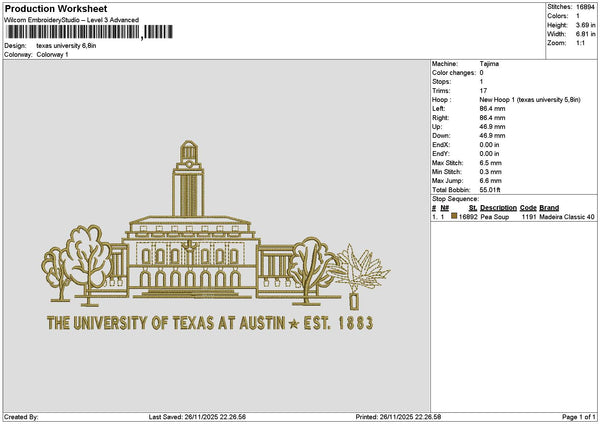Click "Madeira Classic 40" brand entry

[567, 217]
